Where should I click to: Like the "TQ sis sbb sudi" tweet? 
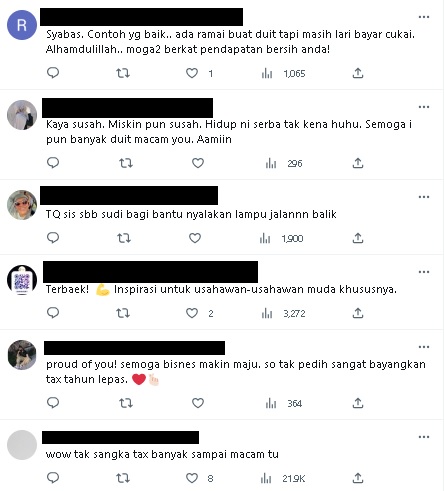pyautogui.click(x=195, y=238)
